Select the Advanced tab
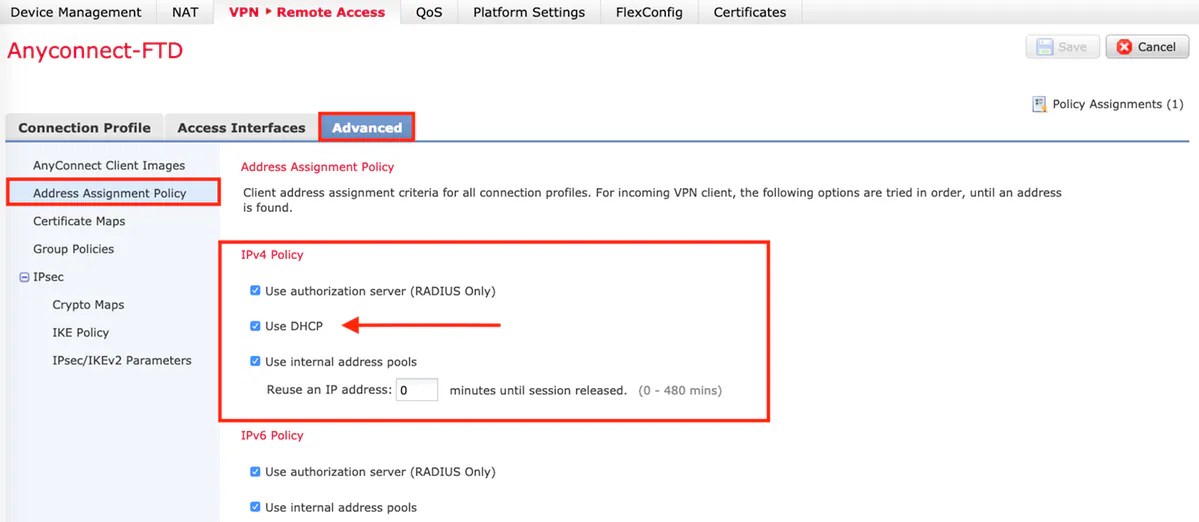Screen dimensions: 1199x522 coord(367,128)
